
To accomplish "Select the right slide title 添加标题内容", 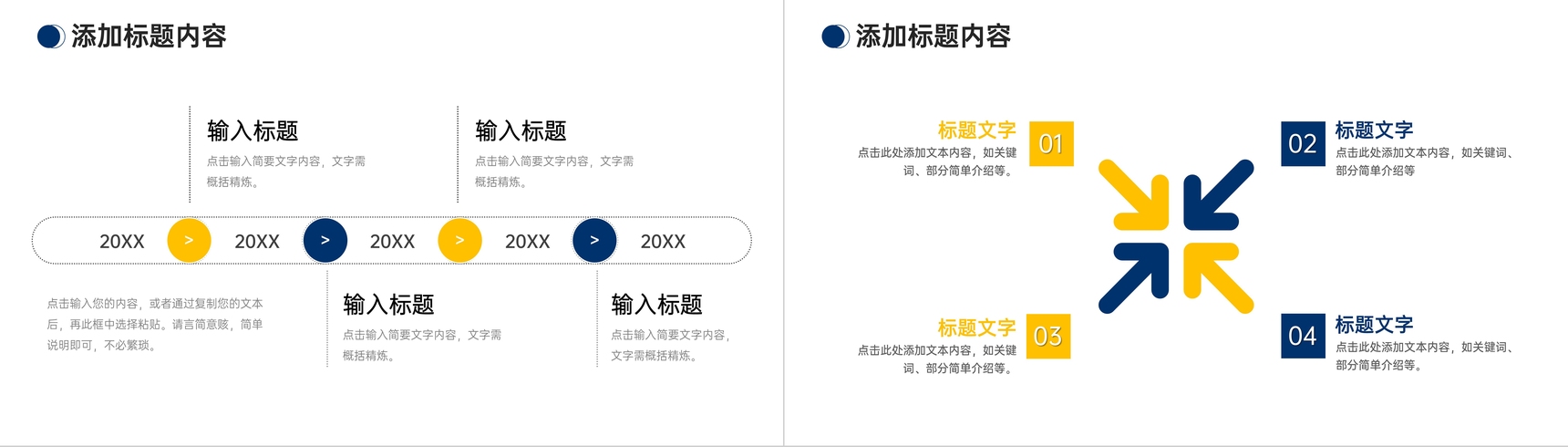I will [x=934, y=36].
